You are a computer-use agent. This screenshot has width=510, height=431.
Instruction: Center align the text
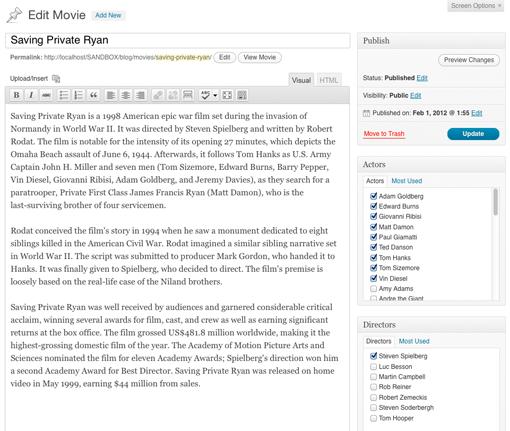coord(126,95)
